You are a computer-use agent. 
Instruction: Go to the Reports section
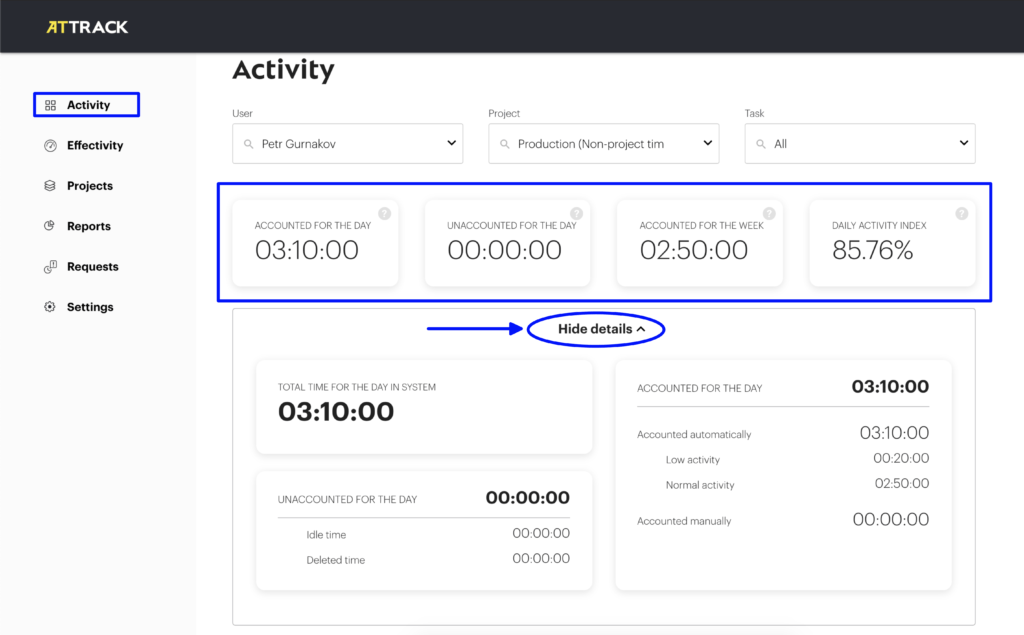coord(89,226)
